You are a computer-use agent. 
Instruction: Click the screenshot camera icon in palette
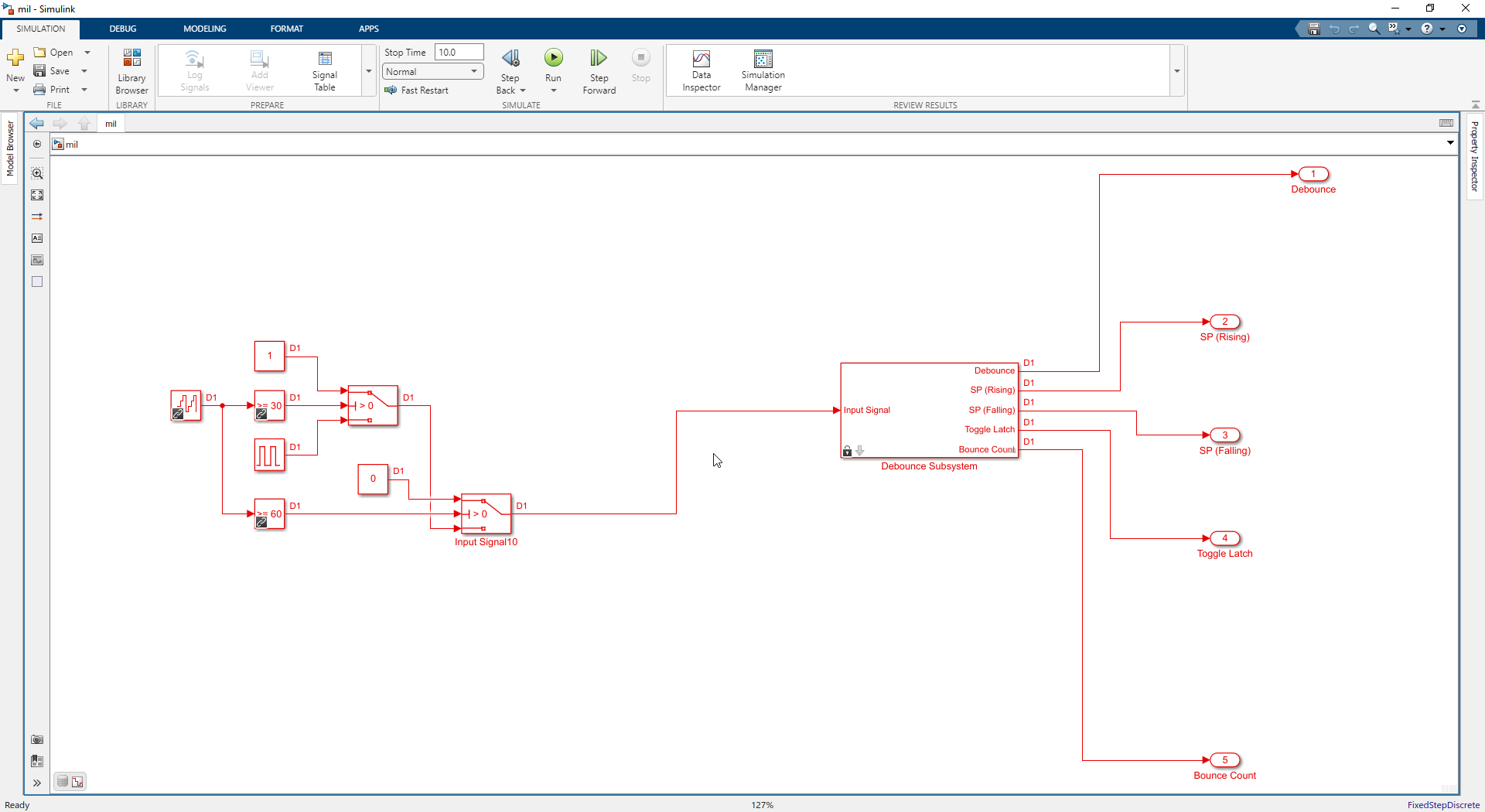click(x=37, y=739)
